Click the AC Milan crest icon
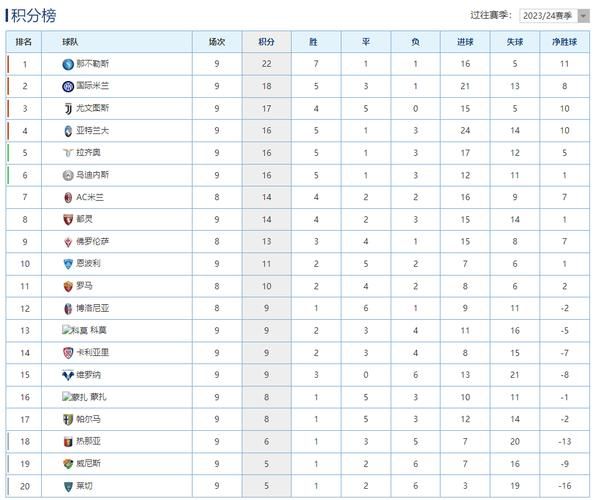595x500 pixels. pyautogui.click(x=68, y=198)
